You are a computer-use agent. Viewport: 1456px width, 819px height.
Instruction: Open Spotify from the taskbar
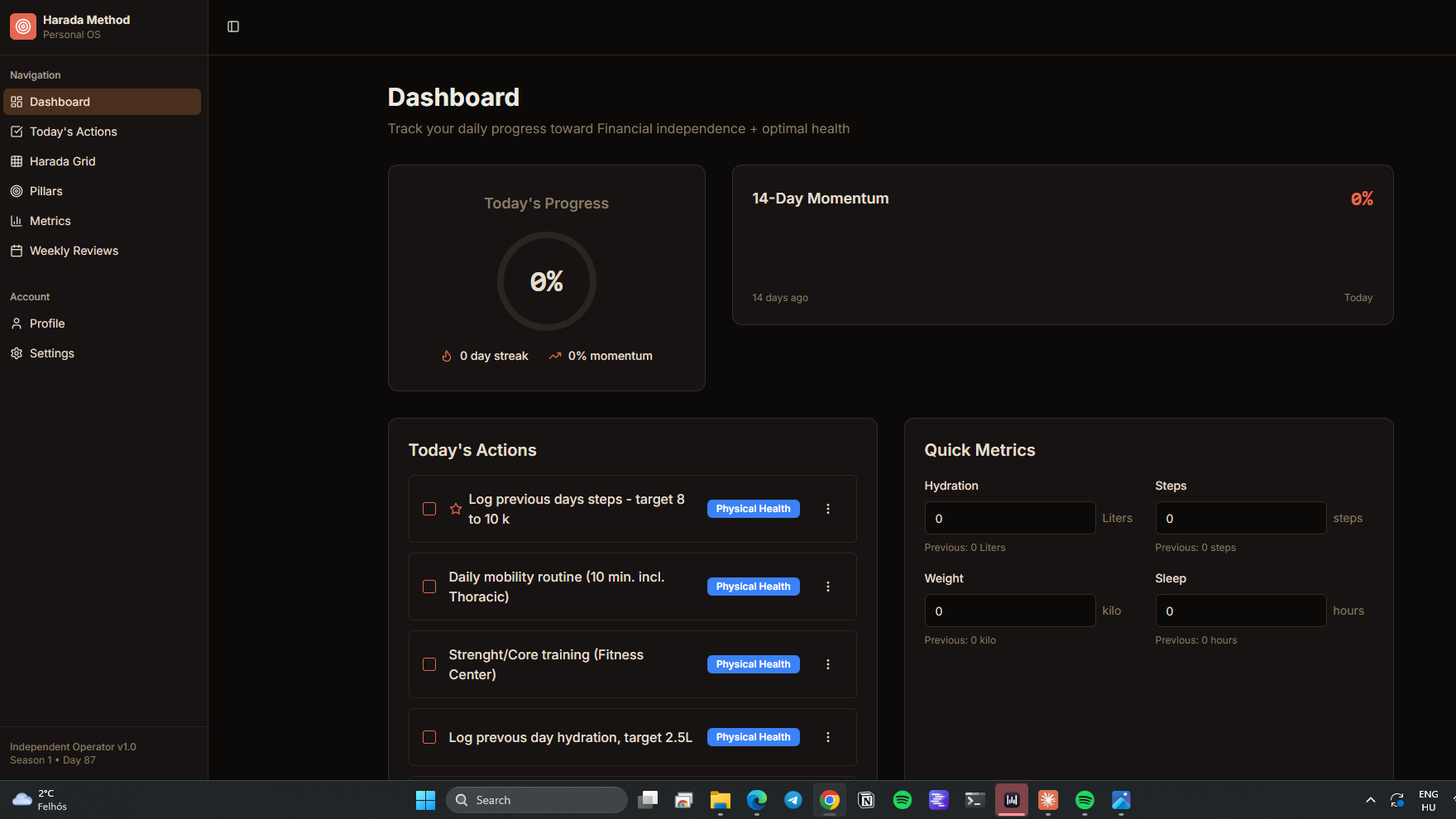point(903,800)
